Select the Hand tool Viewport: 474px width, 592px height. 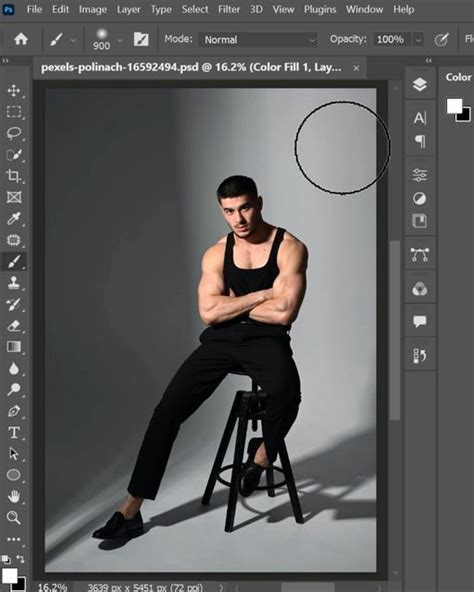click(x=14, y=496)
